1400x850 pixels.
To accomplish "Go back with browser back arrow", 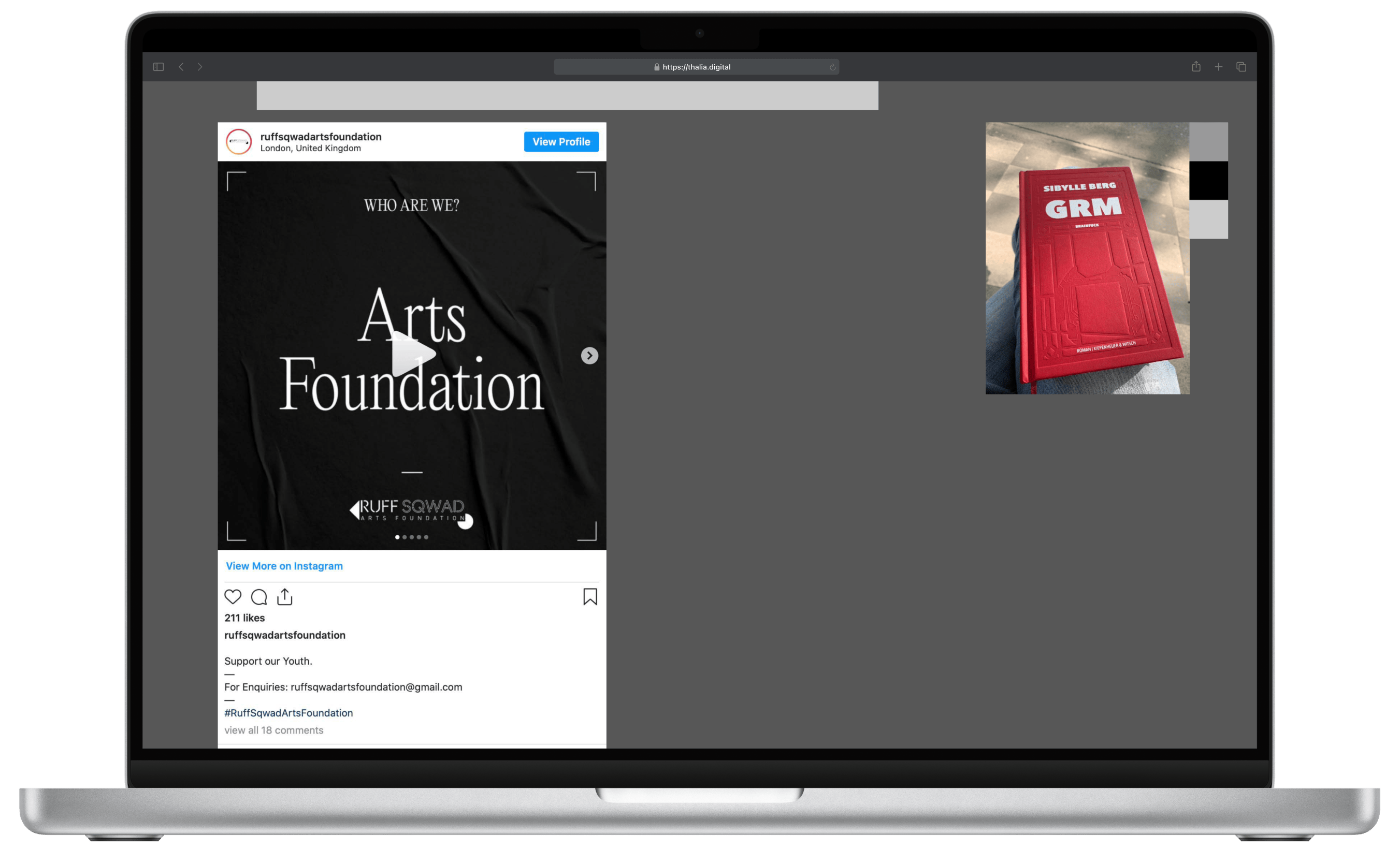I will (181, 67).
